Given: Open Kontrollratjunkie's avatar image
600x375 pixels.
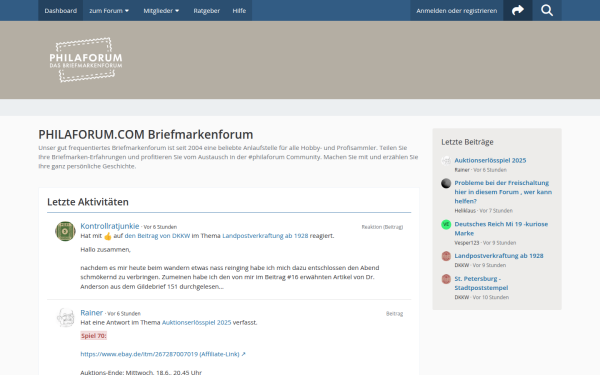Looking at the screenshot, I should click(65, 231).
